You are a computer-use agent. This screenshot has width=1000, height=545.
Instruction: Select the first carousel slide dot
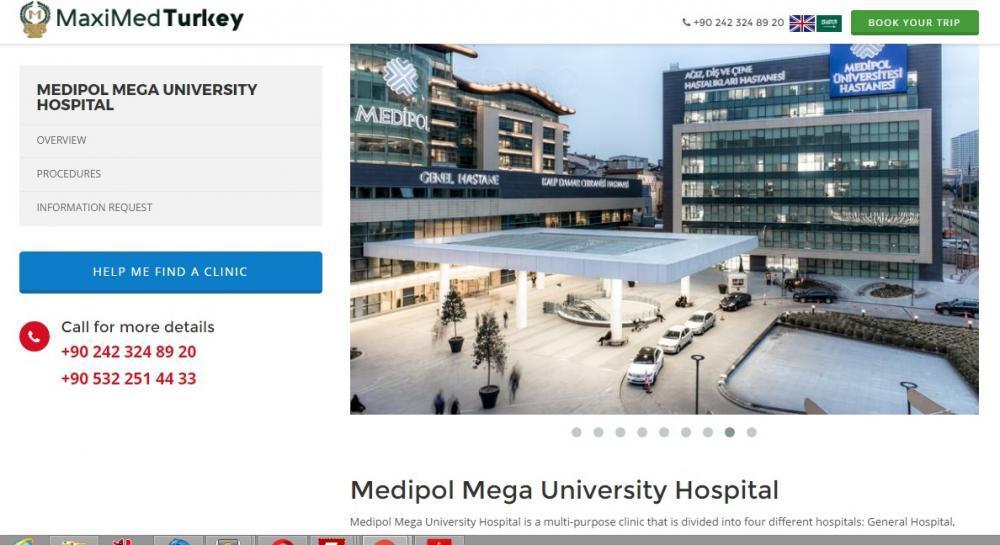click(577, 432)
